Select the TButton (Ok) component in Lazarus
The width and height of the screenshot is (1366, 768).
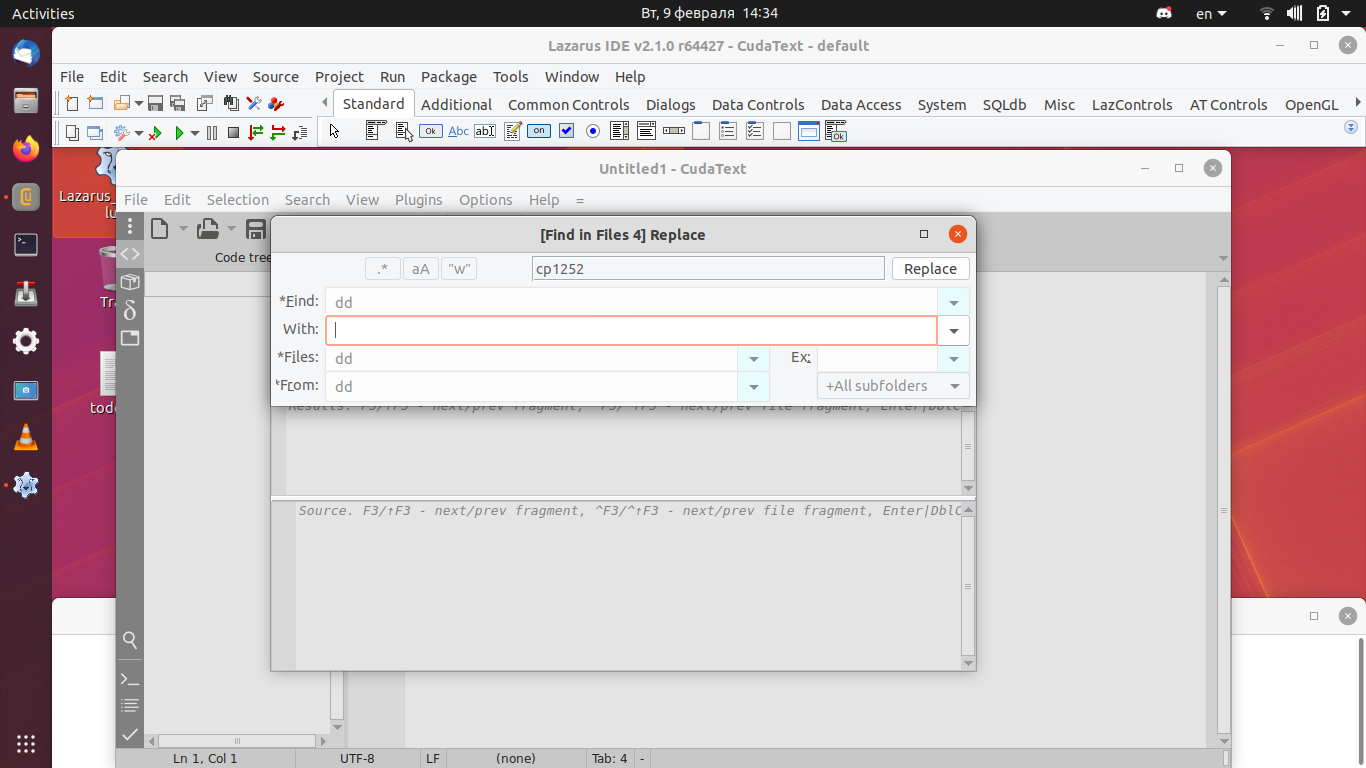tap(430, 130)
